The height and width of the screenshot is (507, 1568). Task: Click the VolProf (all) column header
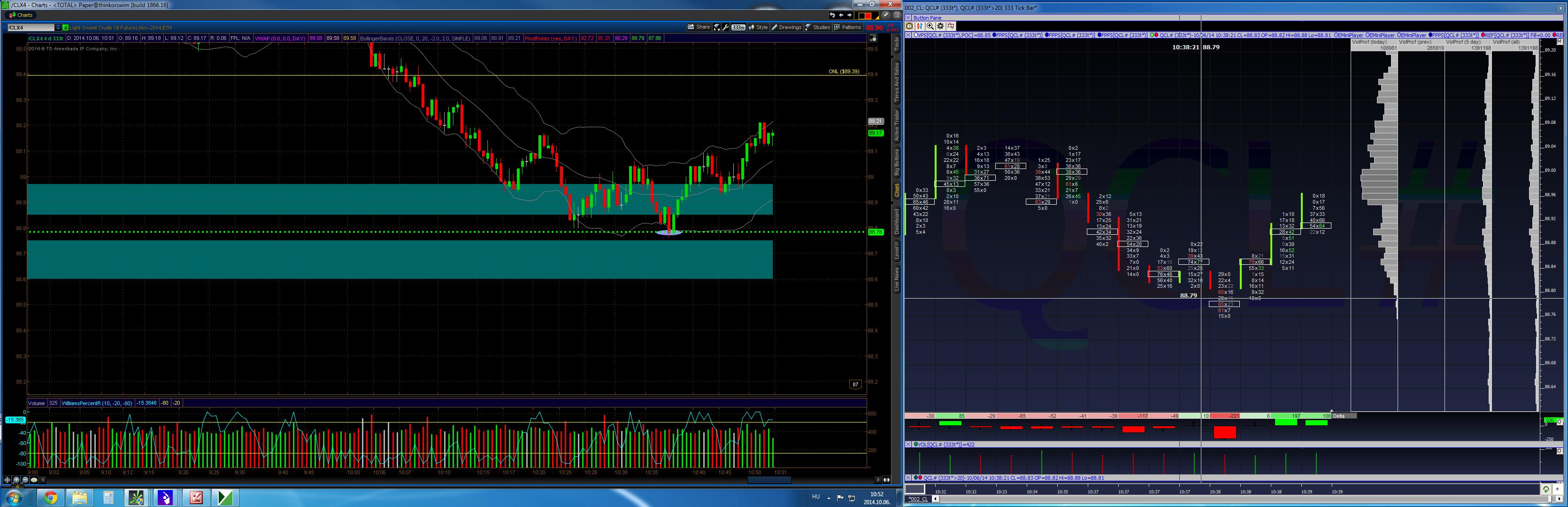click(1515, 42)
